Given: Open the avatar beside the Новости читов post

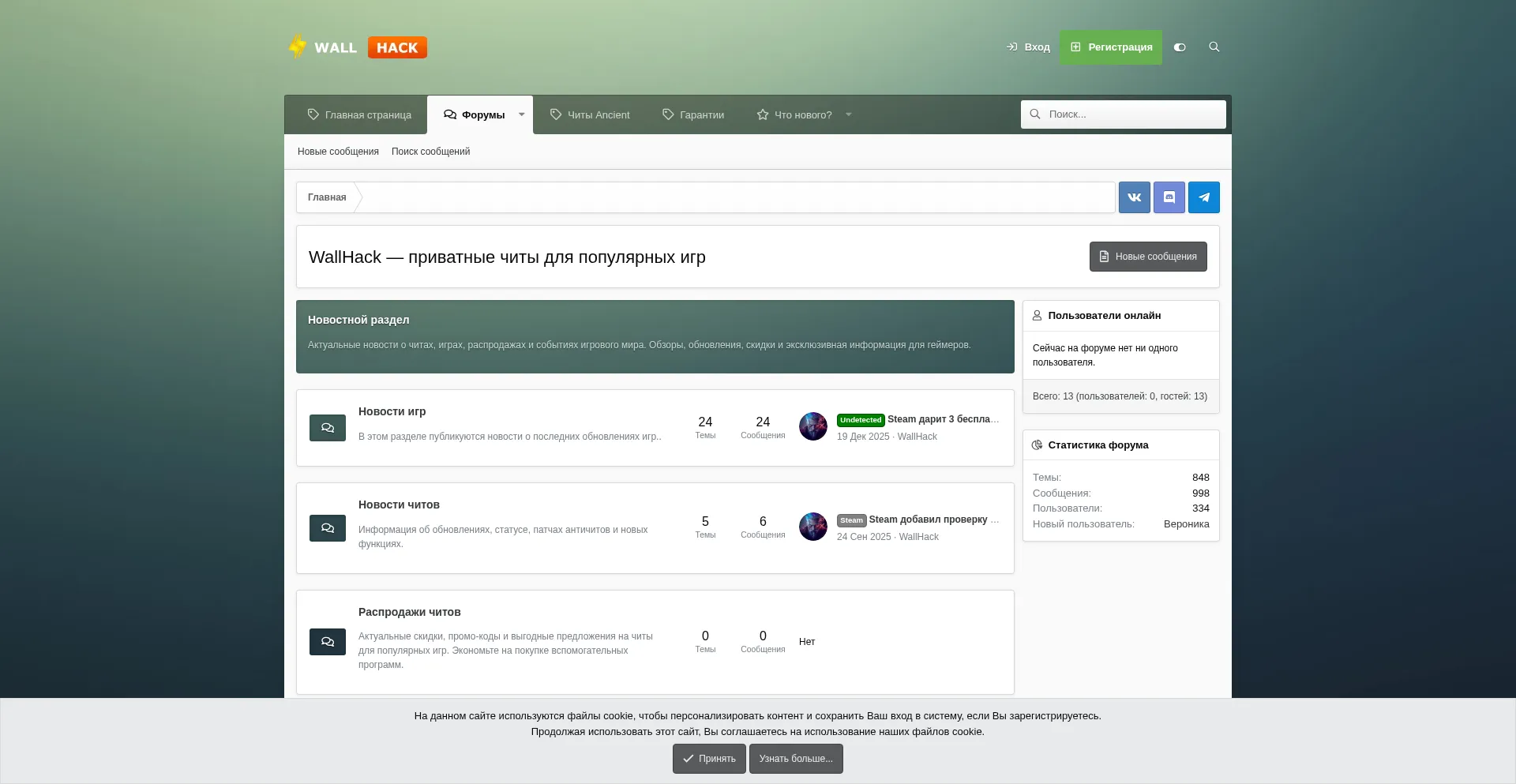Looking at the screenshot, I should pyautogui.click(x=813, y=527).
